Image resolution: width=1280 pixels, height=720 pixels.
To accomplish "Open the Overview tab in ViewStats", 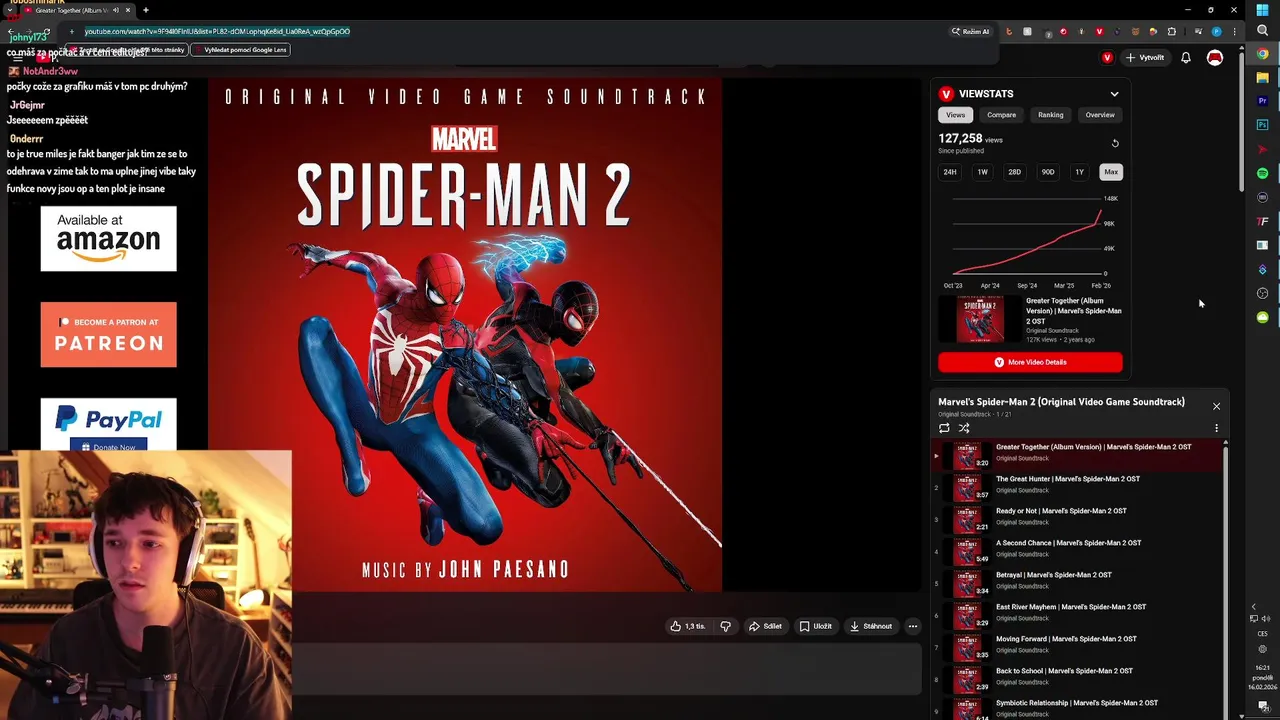I will [1100, 115].
